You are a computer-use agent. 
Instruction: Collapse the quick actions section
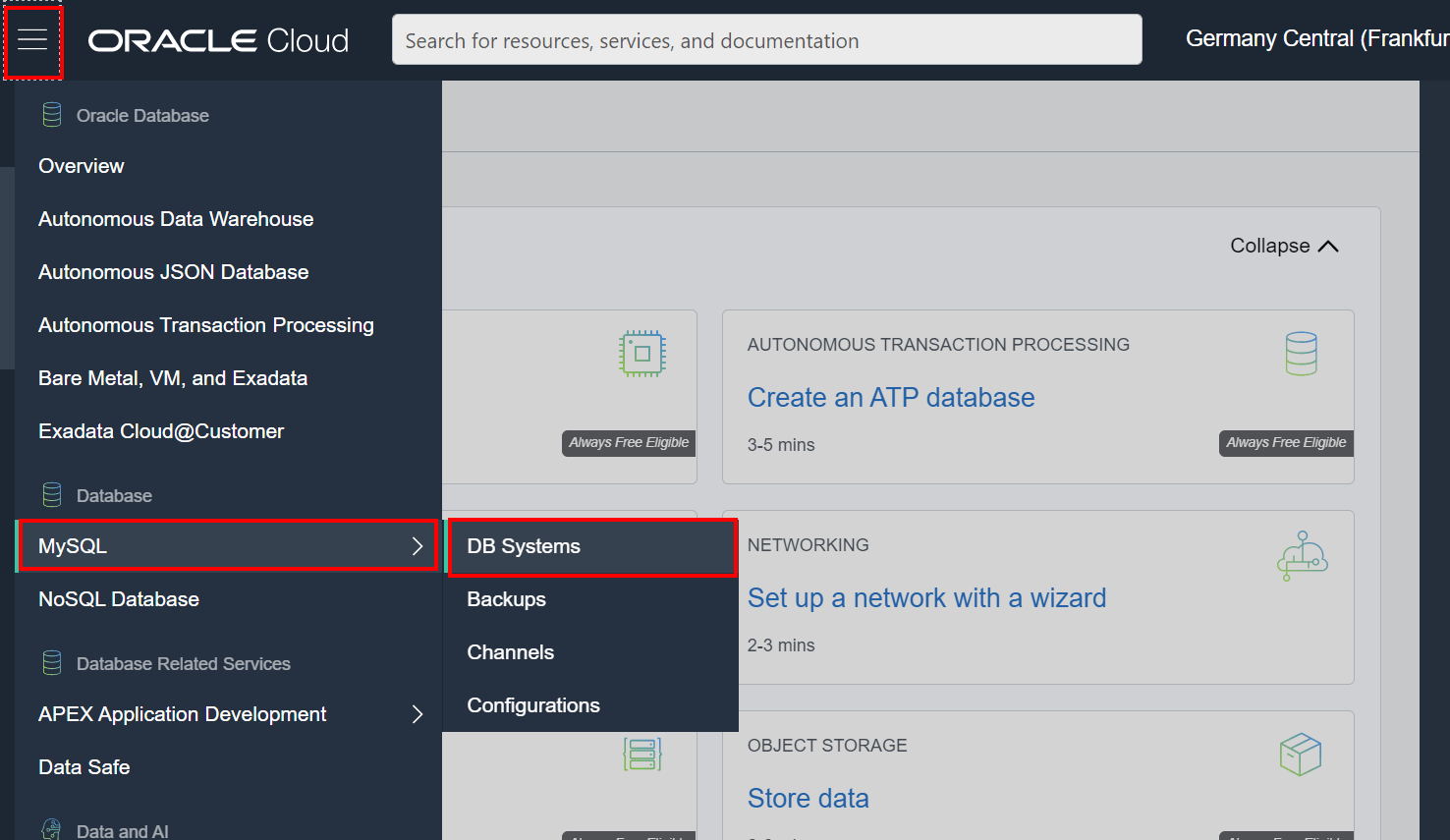(x=1283, y=246)
